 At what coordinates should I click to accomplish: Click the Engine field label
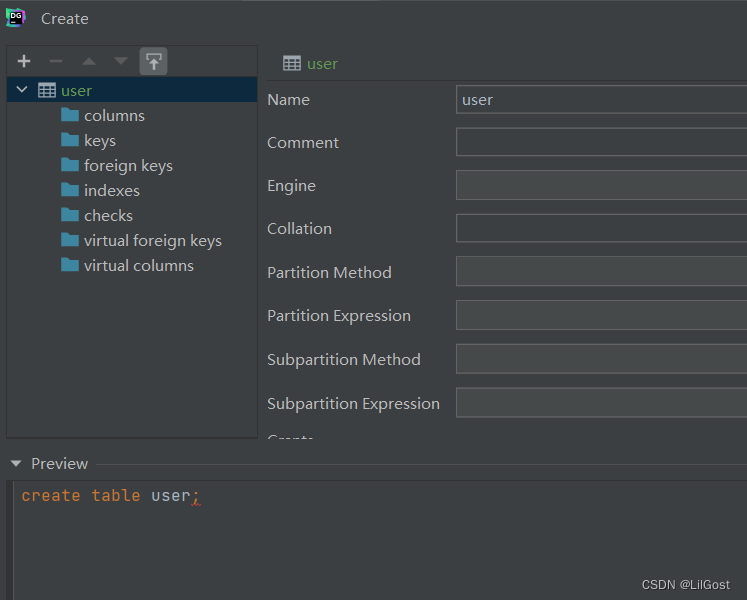coord(292,186)
